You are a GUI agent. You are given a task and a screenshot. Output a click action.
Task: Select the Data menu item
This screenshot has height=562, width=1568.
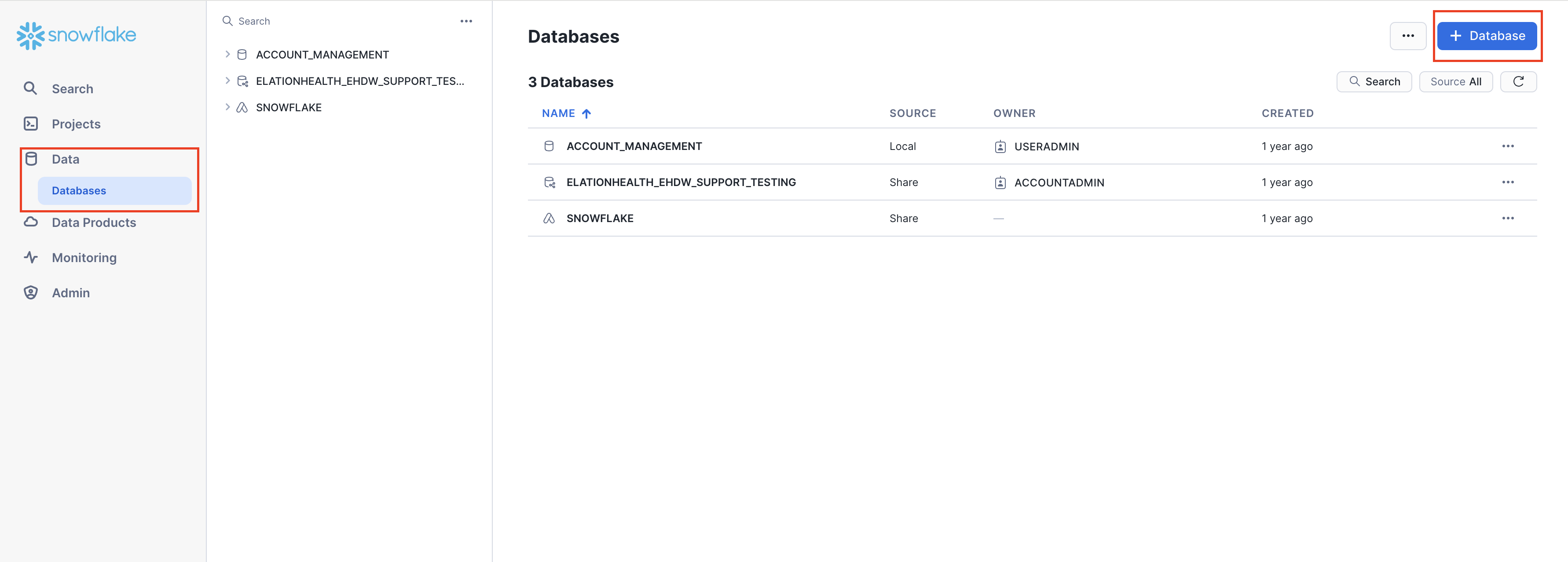point(65,159)
